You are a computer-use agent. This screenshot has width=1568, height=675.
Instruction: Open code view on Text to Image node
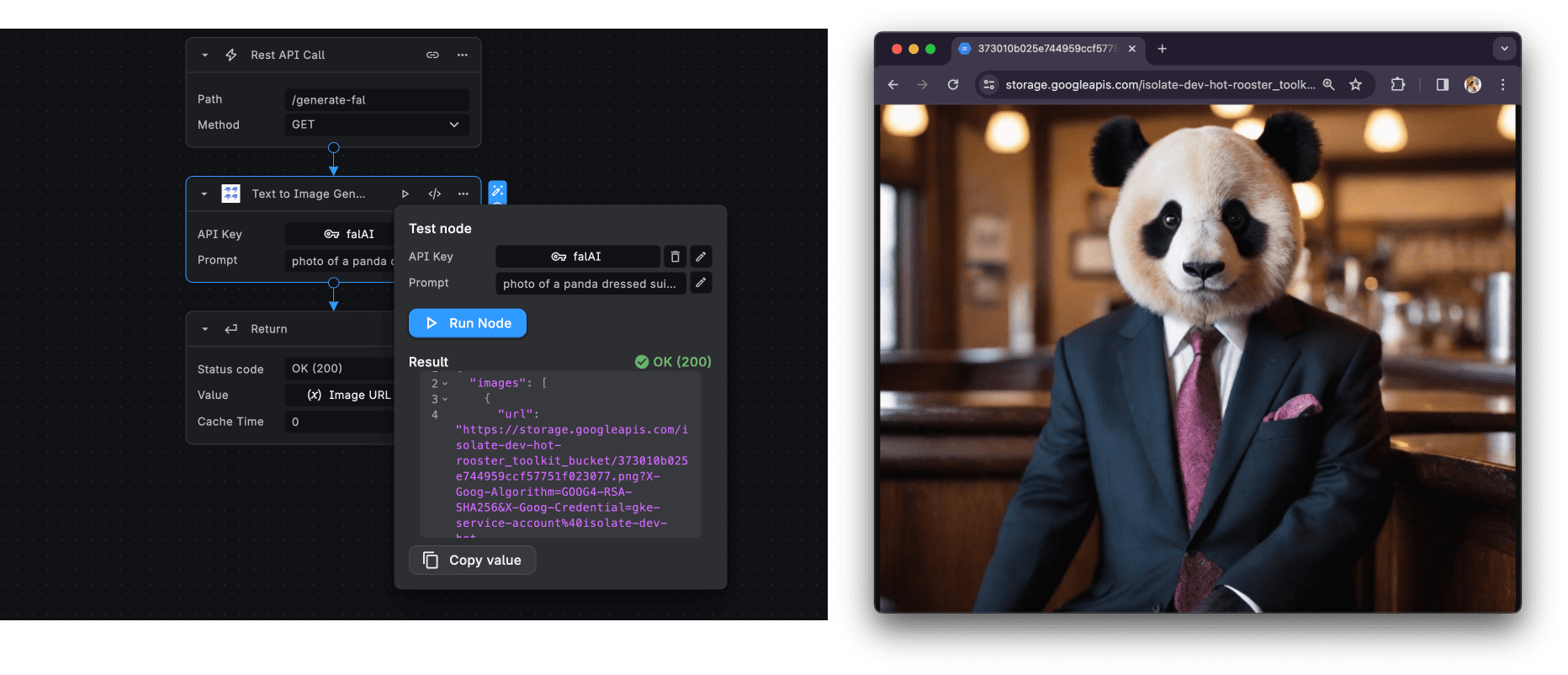pyautogui.click(x=434, y=194)
